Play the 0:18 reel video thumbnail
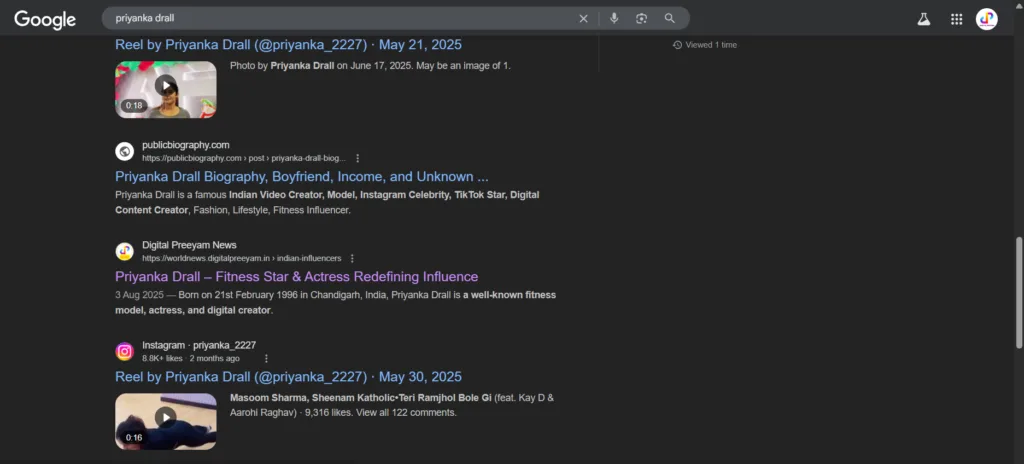This screenshot has height=464, width=1024. pos(166,90)
